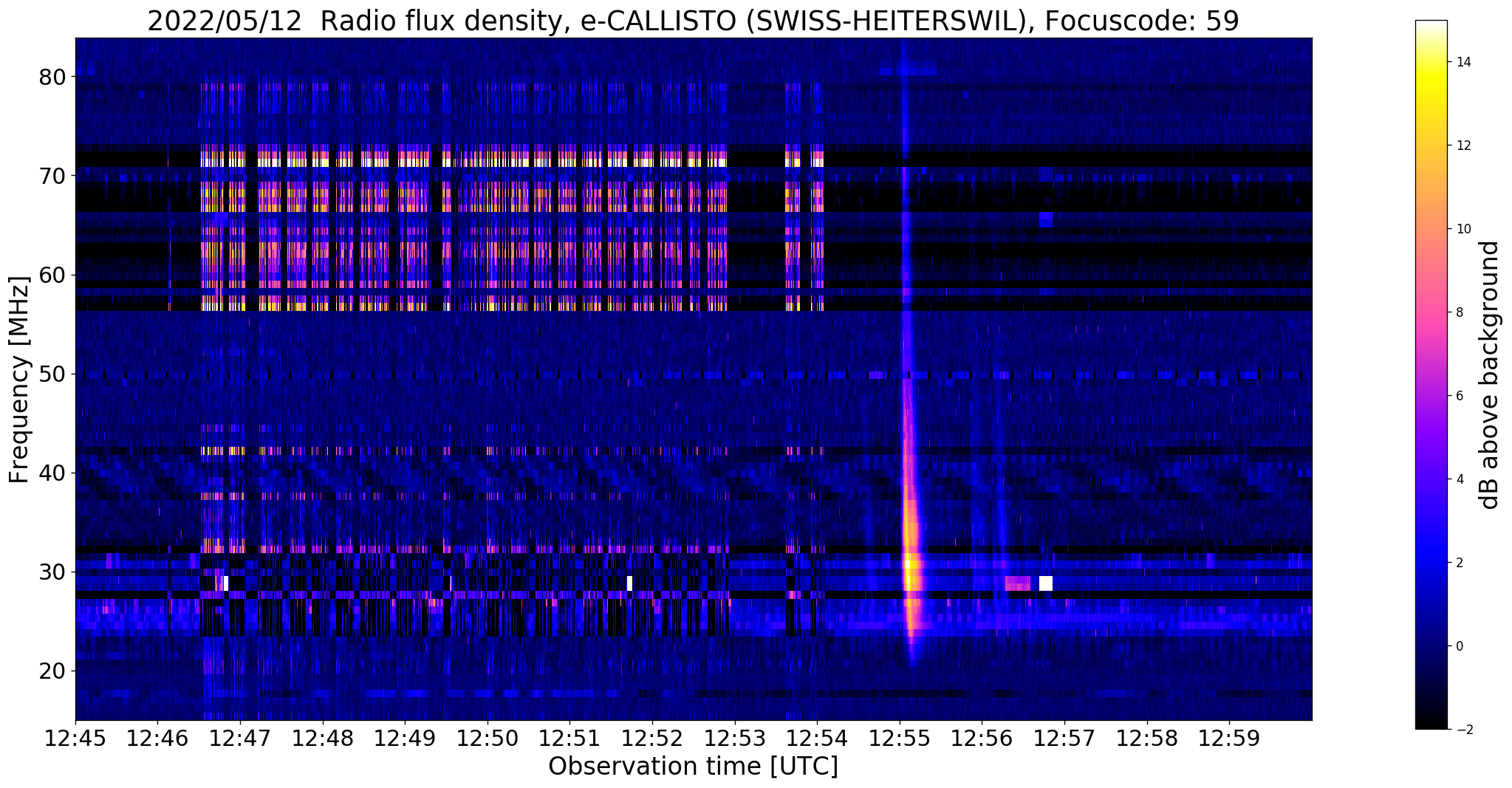1512x788 pixels.
Task: Click the colorbar tick label 12
Action: click(x=1463, y=145)
